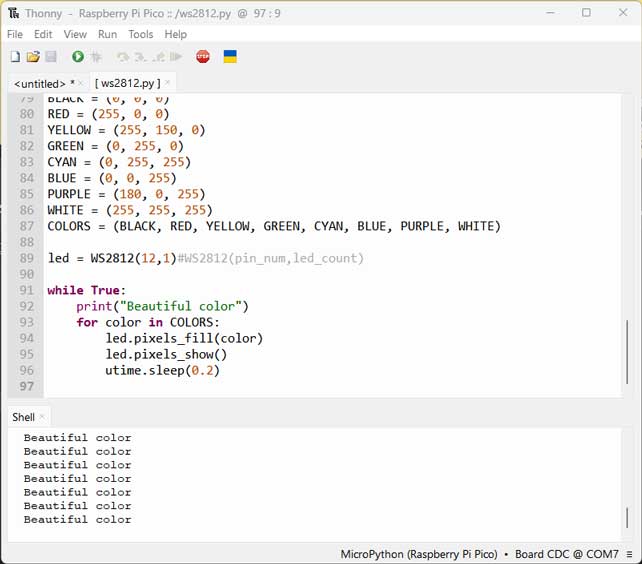Click the led.pixels_show() line
Image resolution: width=642 pixels, height=564 pixels.
166,354
